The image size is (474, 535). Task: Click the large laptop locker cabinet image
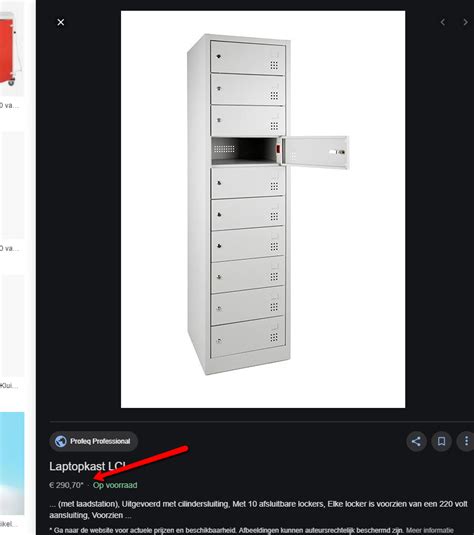(263, 209)
